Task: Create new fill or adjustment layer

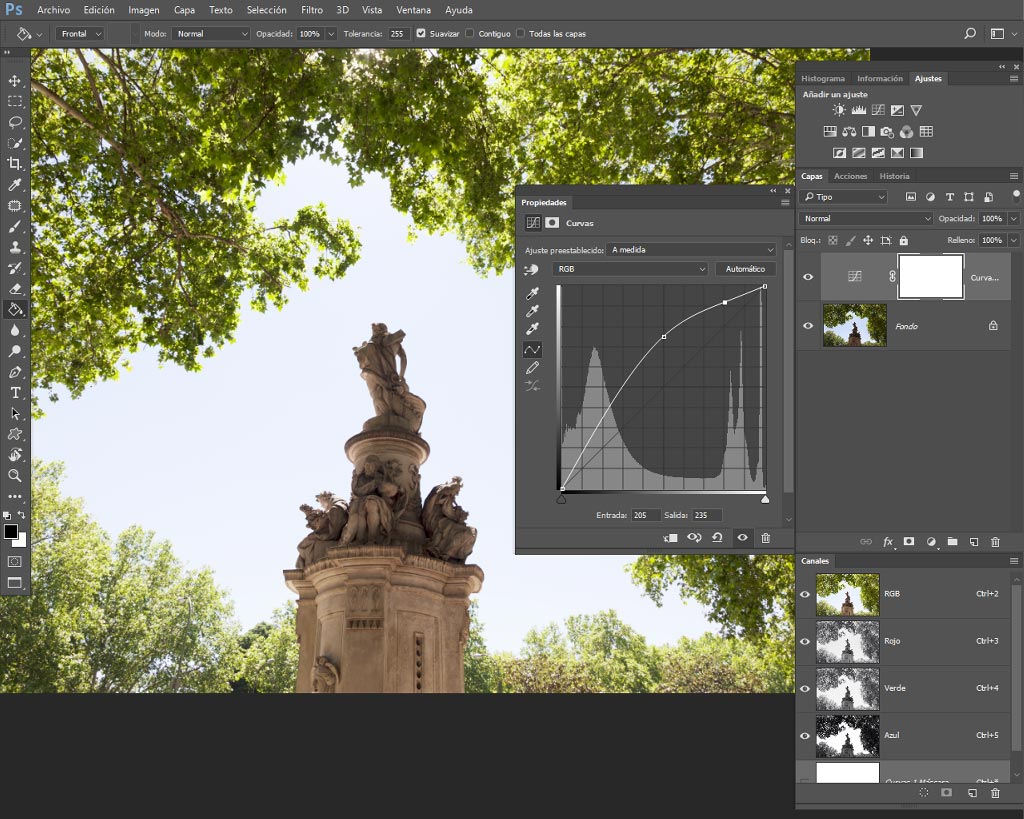Action: [x=931, y=541]
